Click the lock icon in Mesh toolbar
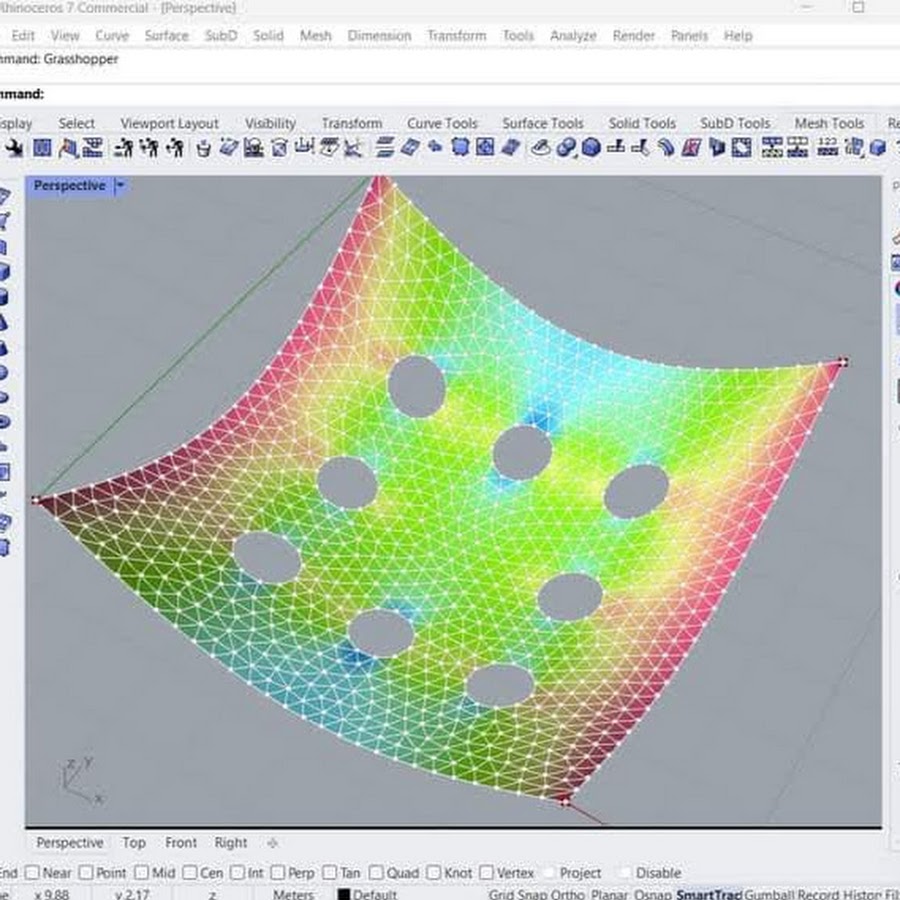Screen dimensions: 900x900 click(x=203, y=148)
